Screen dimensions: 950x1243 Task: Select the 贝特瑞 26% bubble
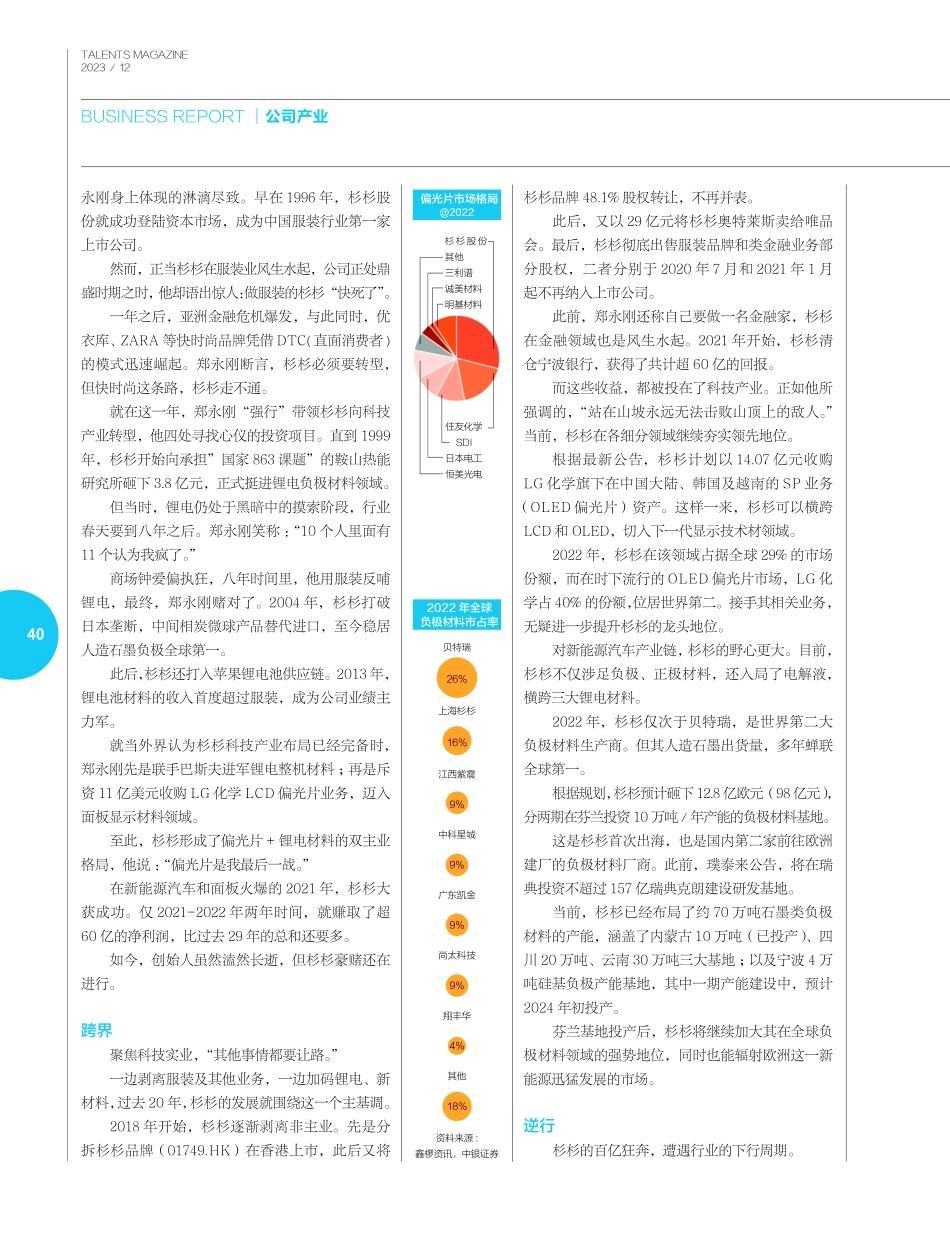[x=455, y=679]
